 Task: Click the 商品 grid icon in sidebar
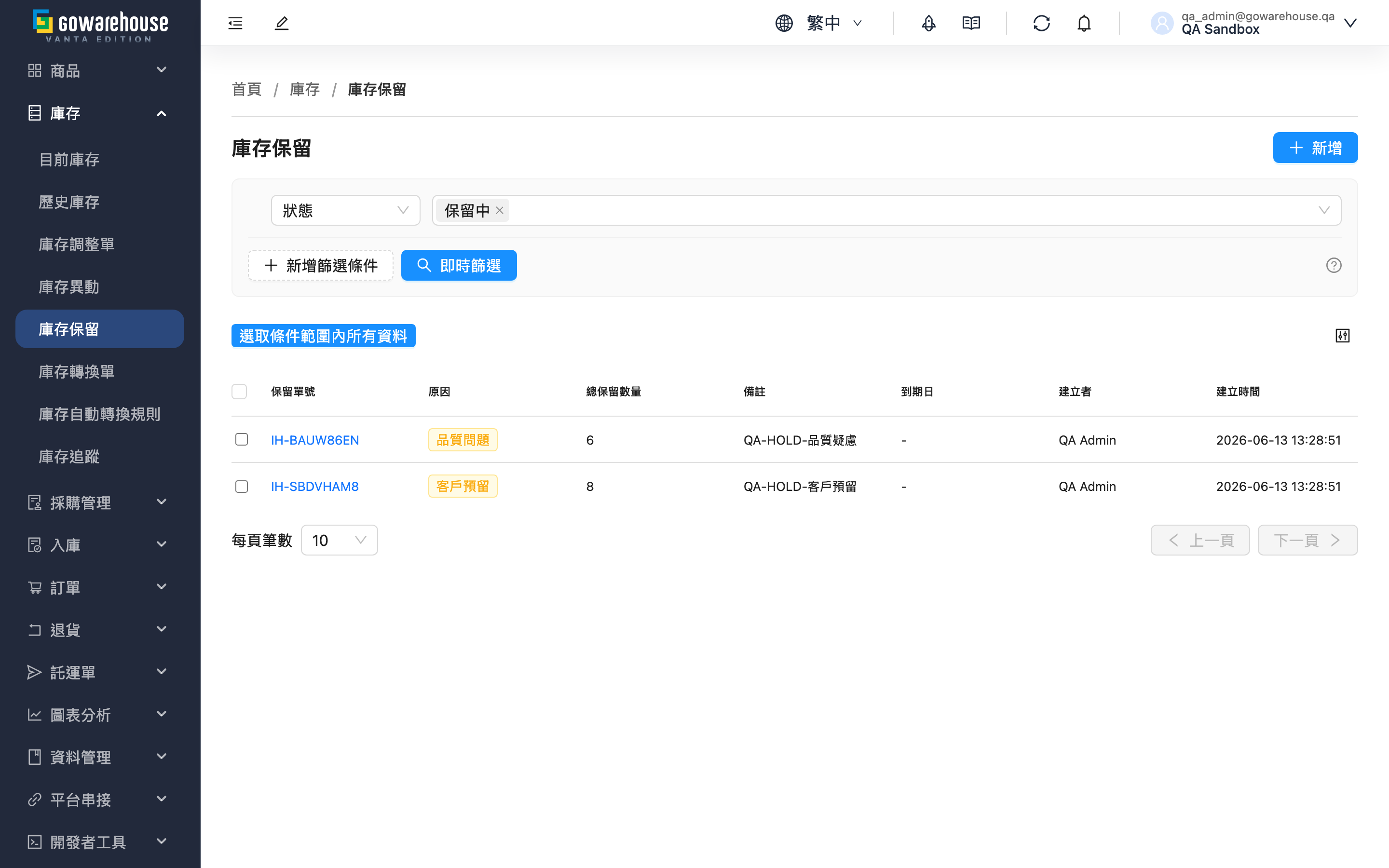34,70
